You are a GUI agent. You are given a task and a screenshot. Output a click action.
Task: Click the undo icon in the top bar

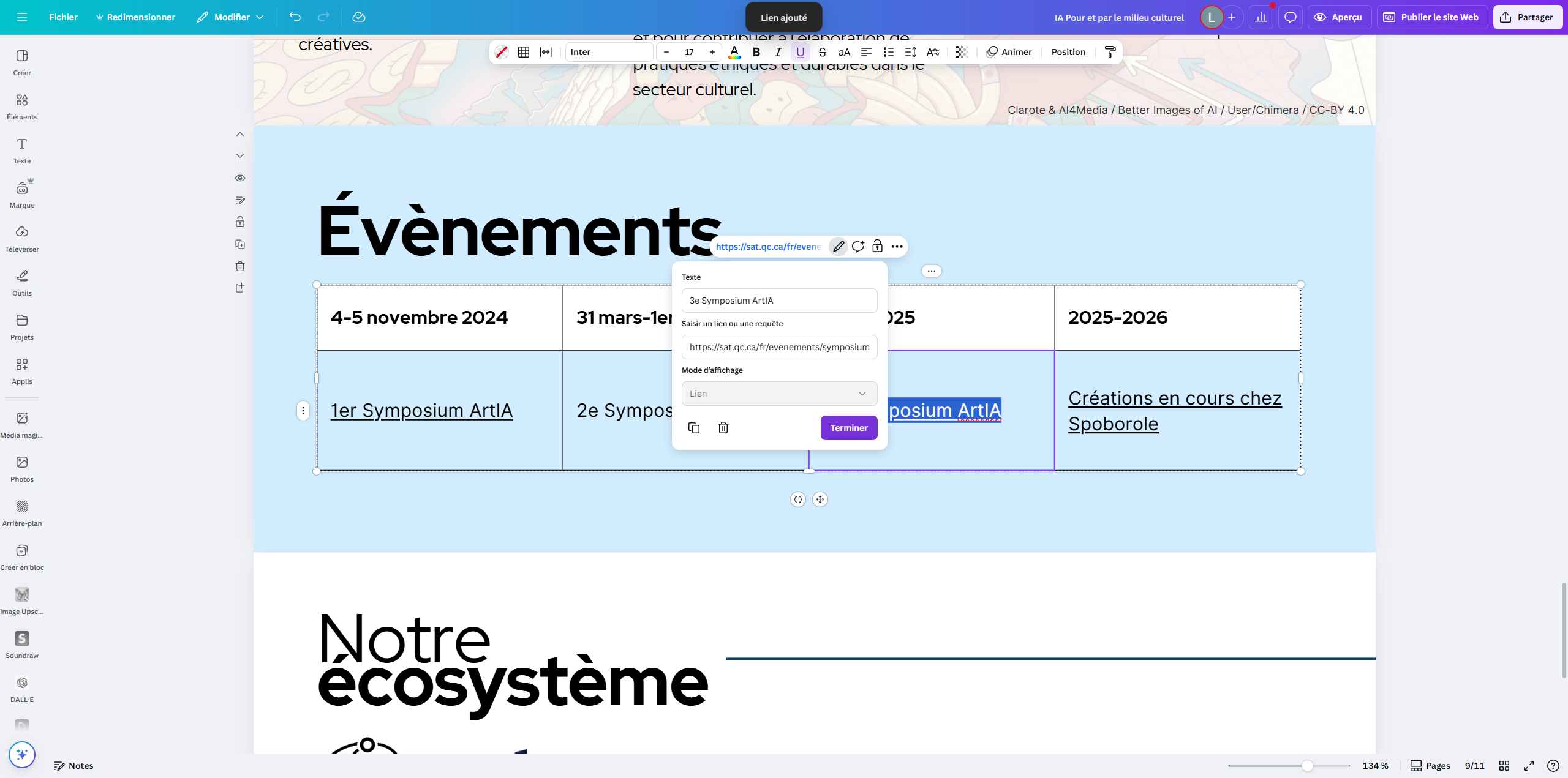point(295,17)
